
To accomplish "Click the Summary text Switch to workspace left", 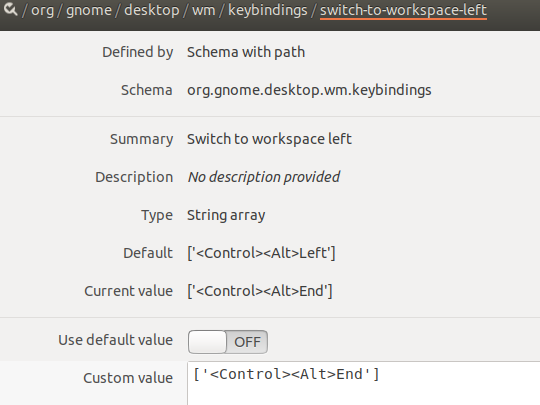I will coord(269,139).
